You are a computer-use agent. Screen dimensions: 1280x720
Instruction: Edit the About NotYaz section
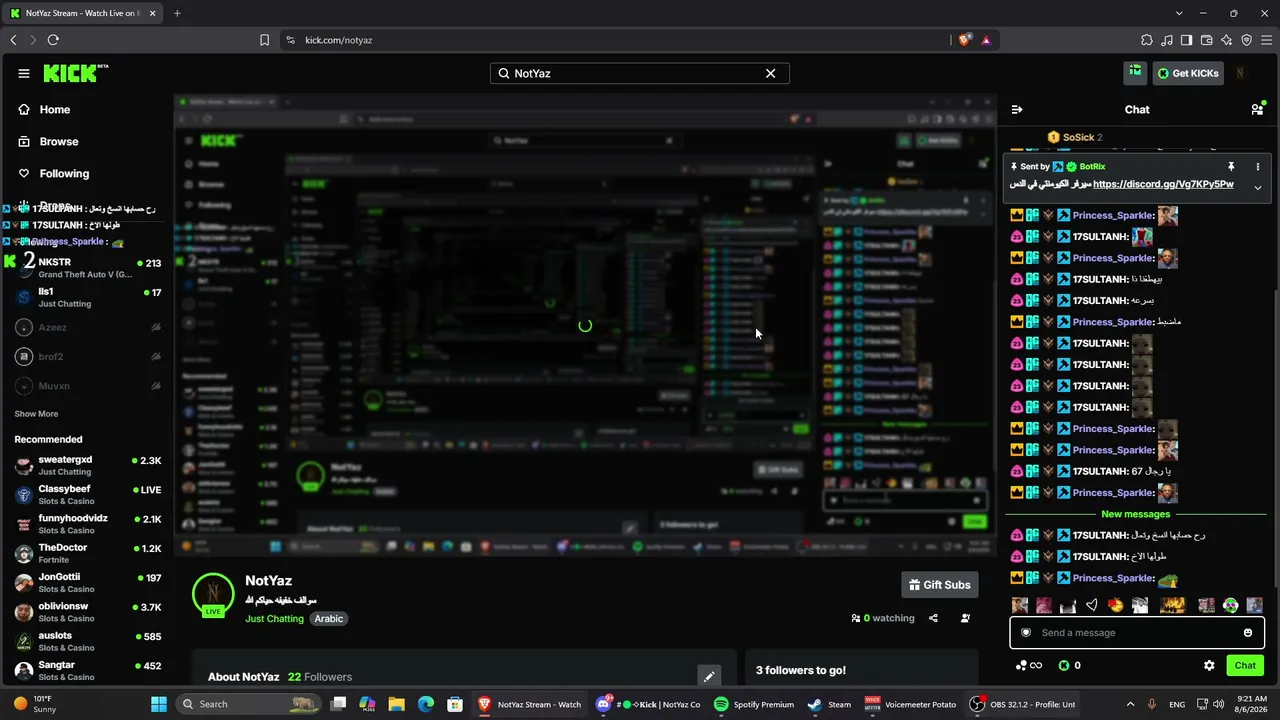point(709,677)
